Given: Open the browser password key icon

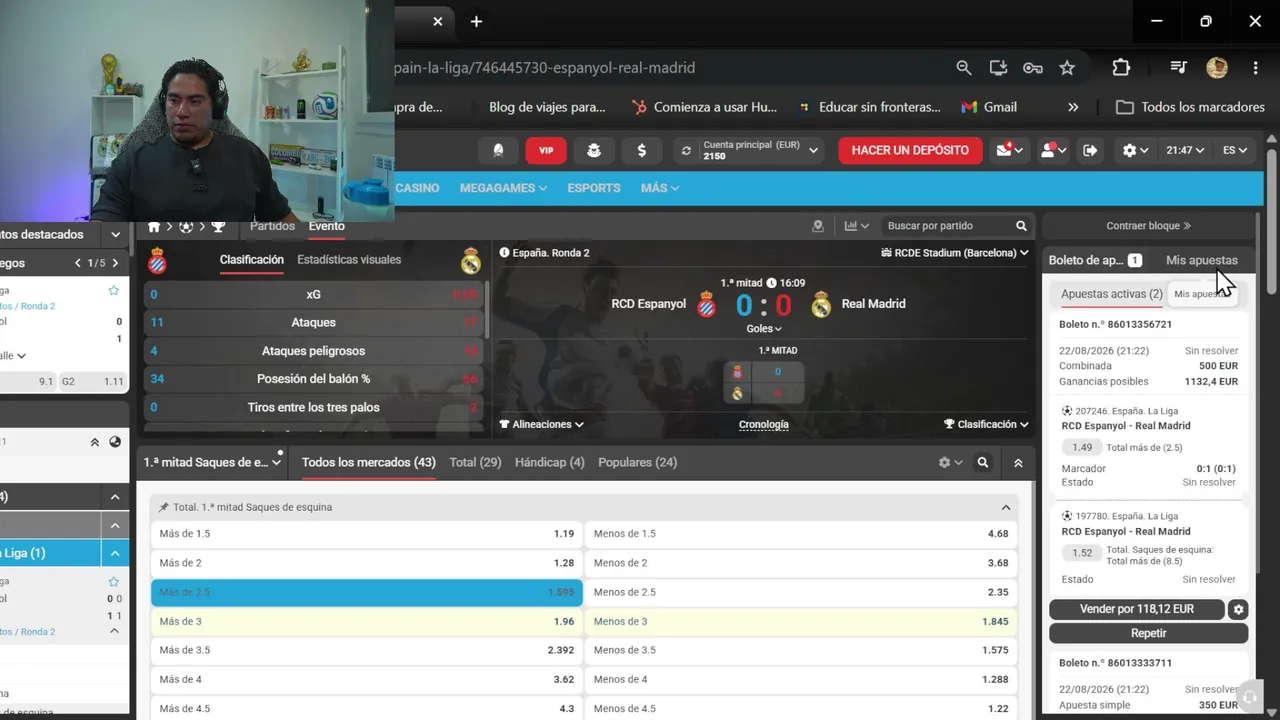Looking at the screenshot, I should [x=1033, y=68].
